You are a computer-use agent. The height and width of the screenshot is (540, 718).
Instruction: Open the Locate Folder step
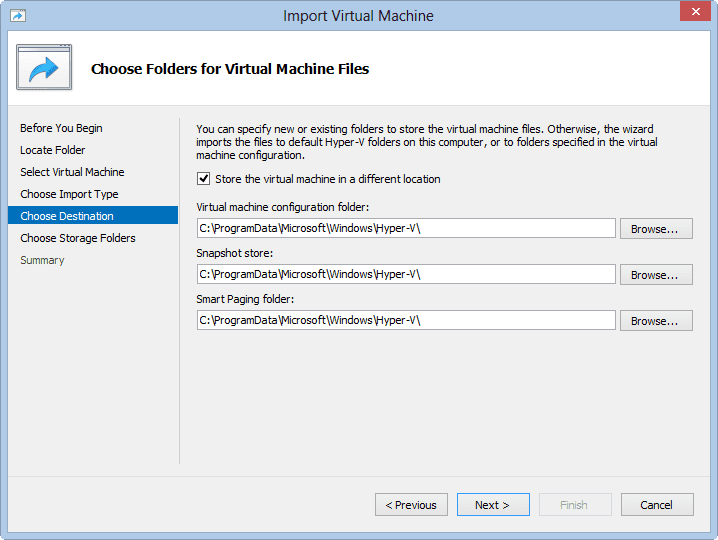point(53,150)
